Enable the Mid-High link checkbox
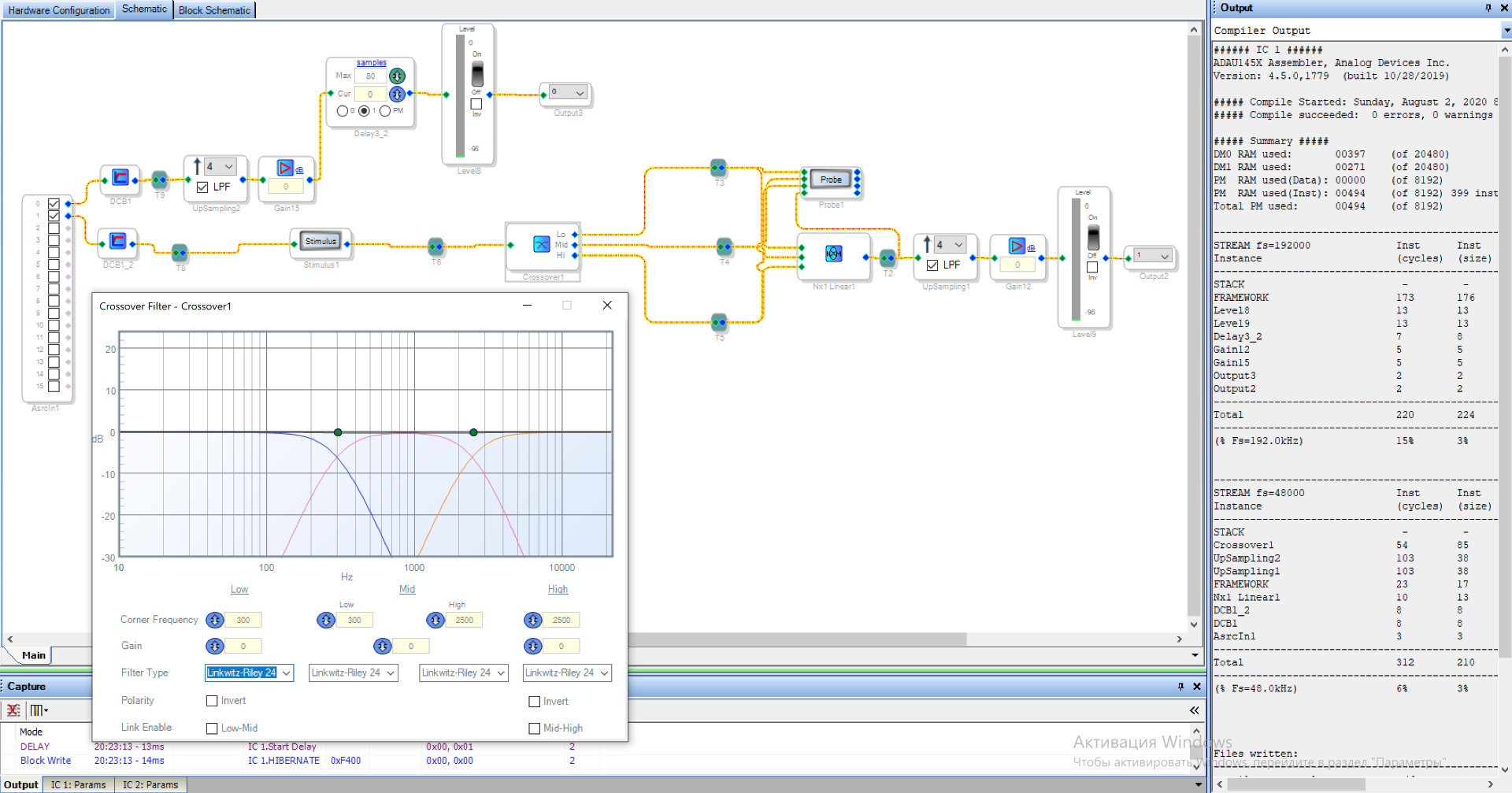Viewport: 1512px width, 793px height. (x=534, y=728)
